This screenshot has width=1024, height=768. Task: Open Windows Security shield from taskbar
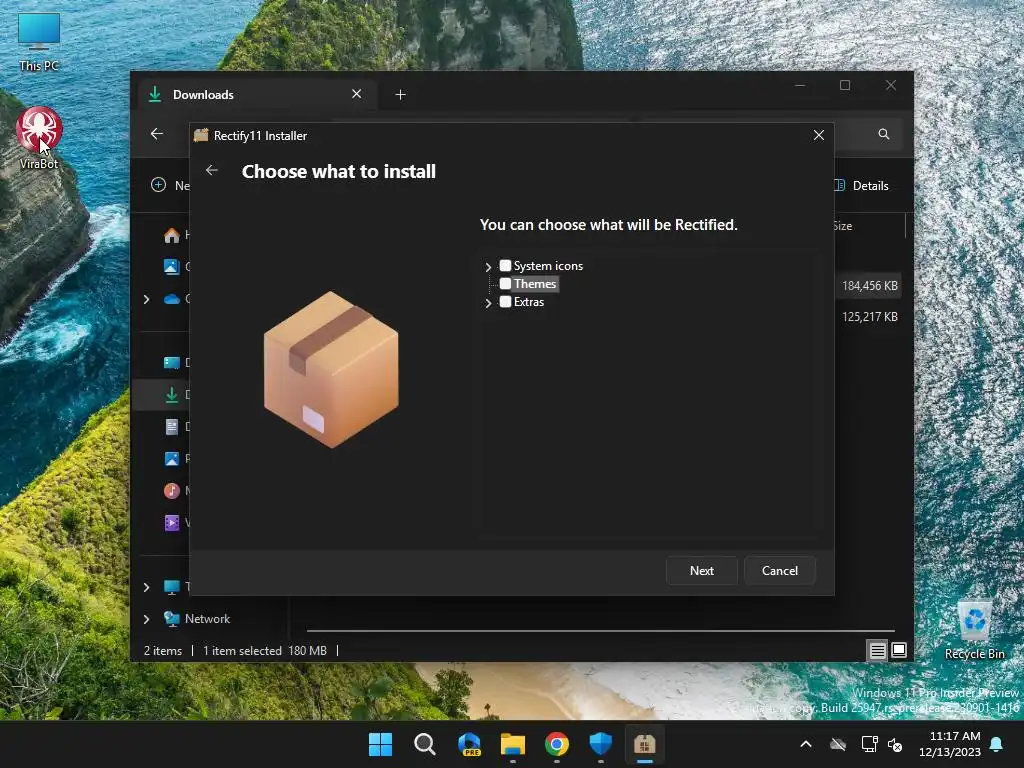[x=601, y=744]
